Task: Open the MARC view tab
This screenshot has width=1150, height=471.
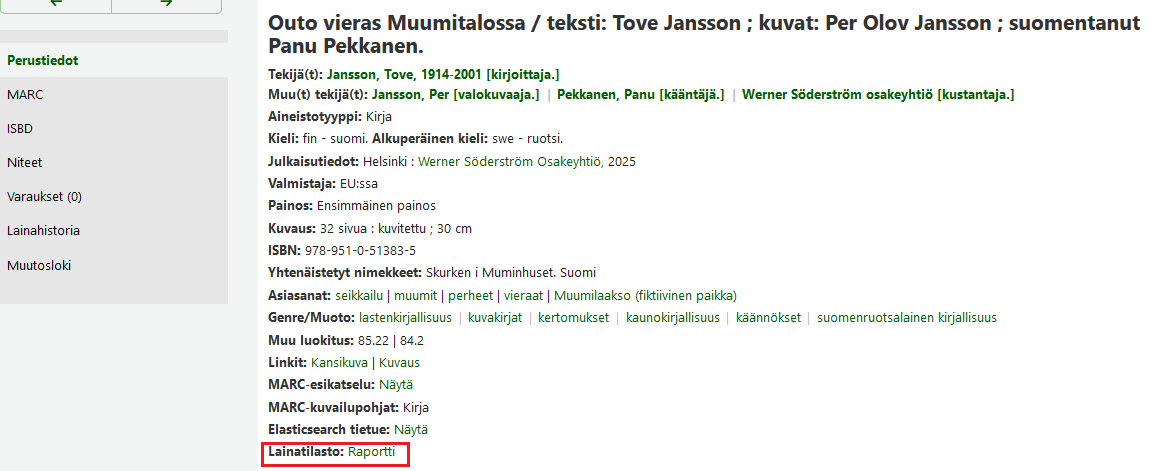Action: (x=25, y=94)
